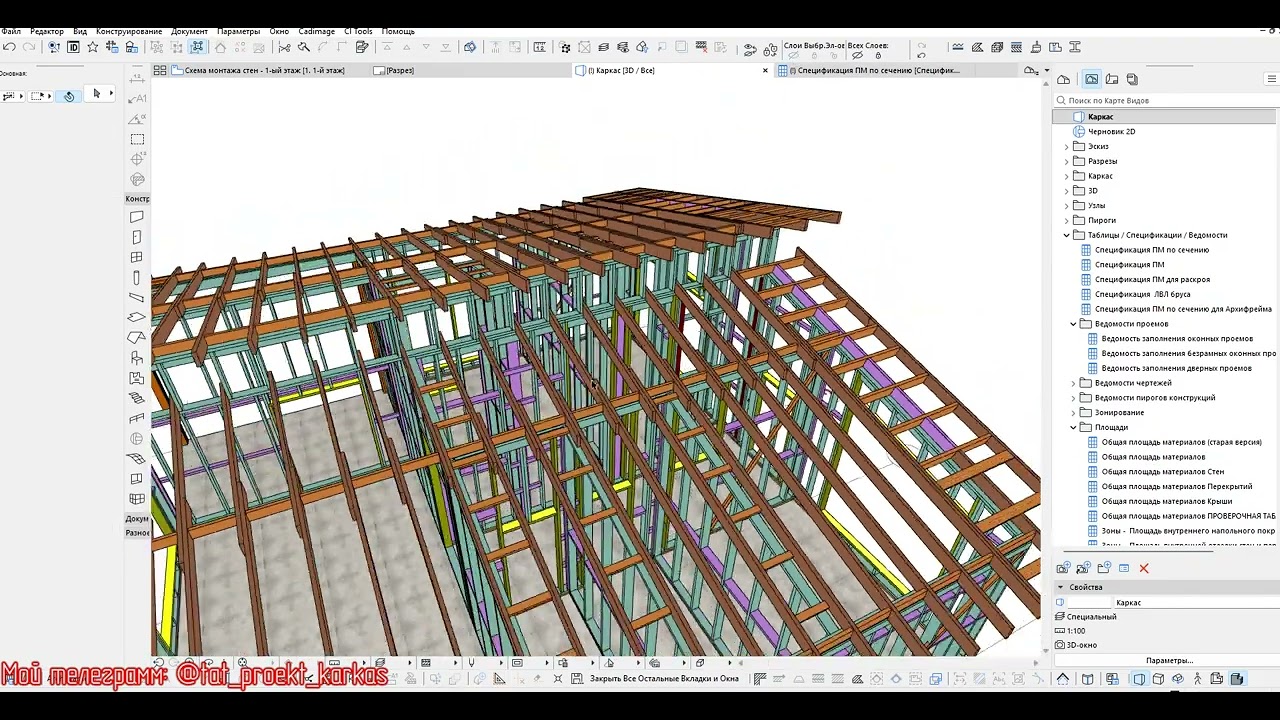Select the Column tool in toolbox
Screen dimensions: 1280x720
(x=137, y=277)
